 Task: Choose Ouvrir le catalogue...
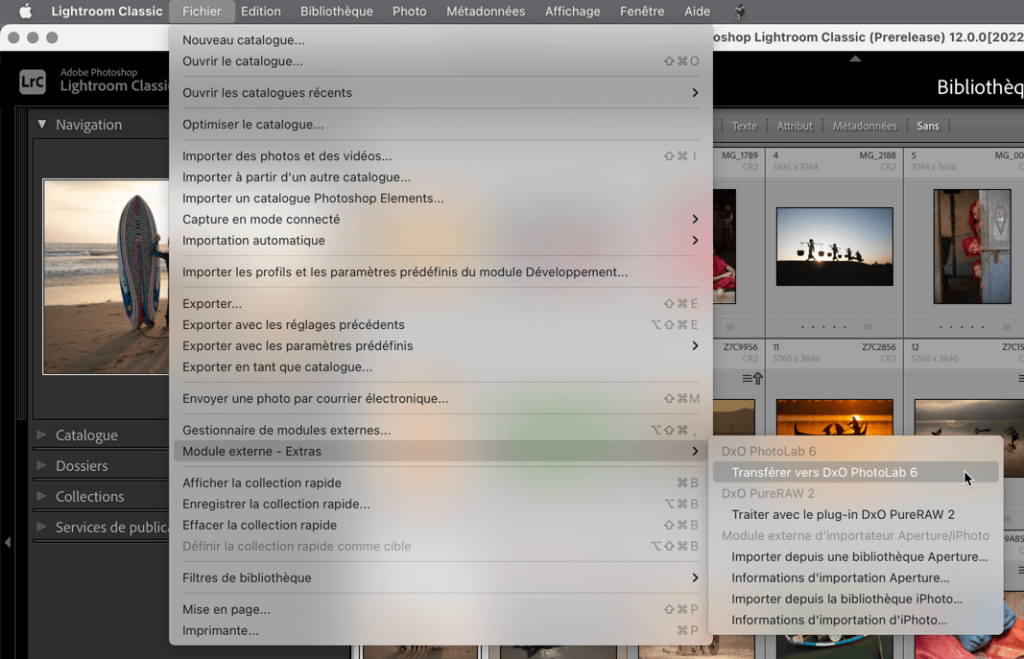pos(440,61)
